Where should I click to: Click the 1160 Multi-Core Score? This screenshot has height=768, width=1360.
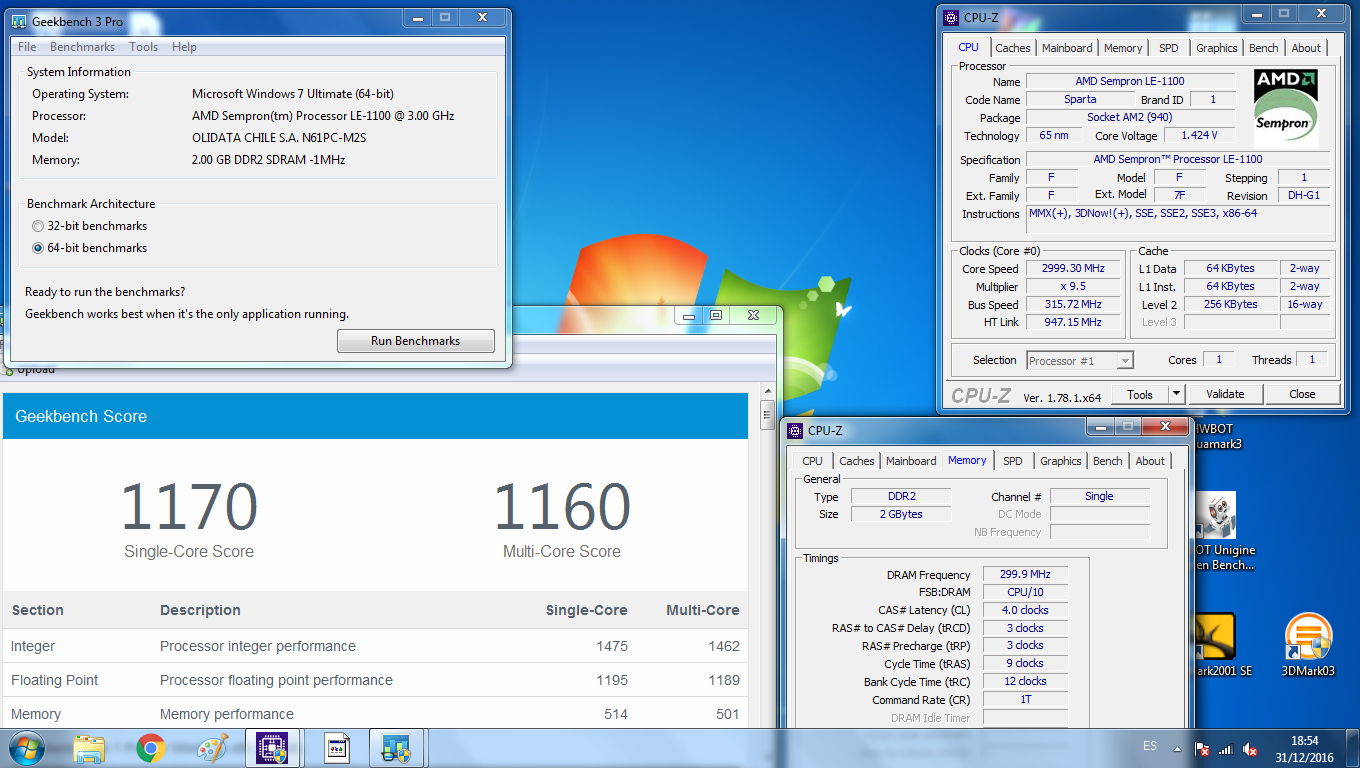tap(561, 507)
